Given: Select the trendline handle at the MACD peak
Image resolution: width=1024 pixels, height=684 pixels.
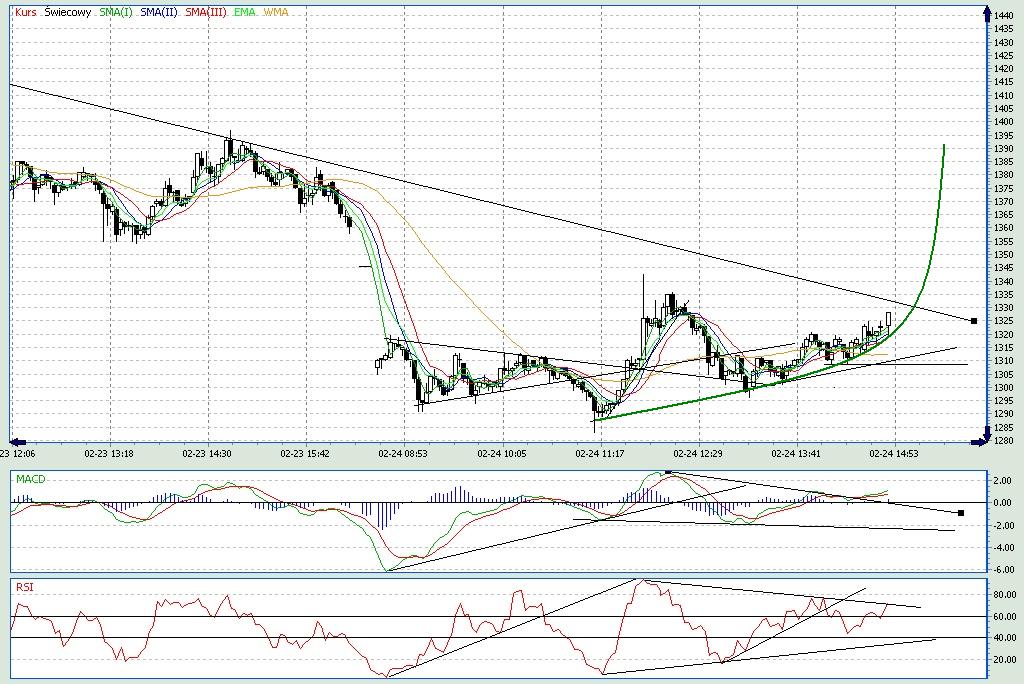Looking at the screenshot, I should pos(668,471).
